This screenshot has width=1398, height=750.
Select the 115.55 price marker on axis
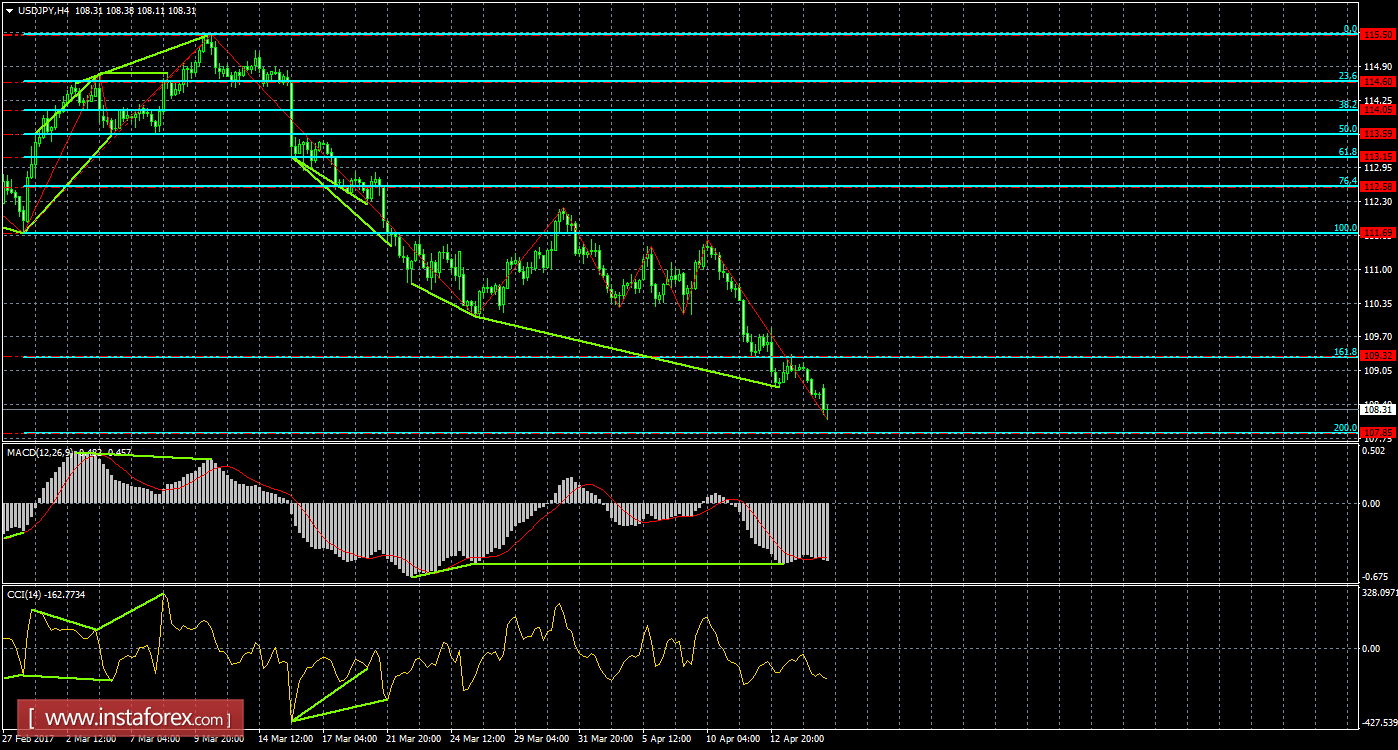[1377, 33]
